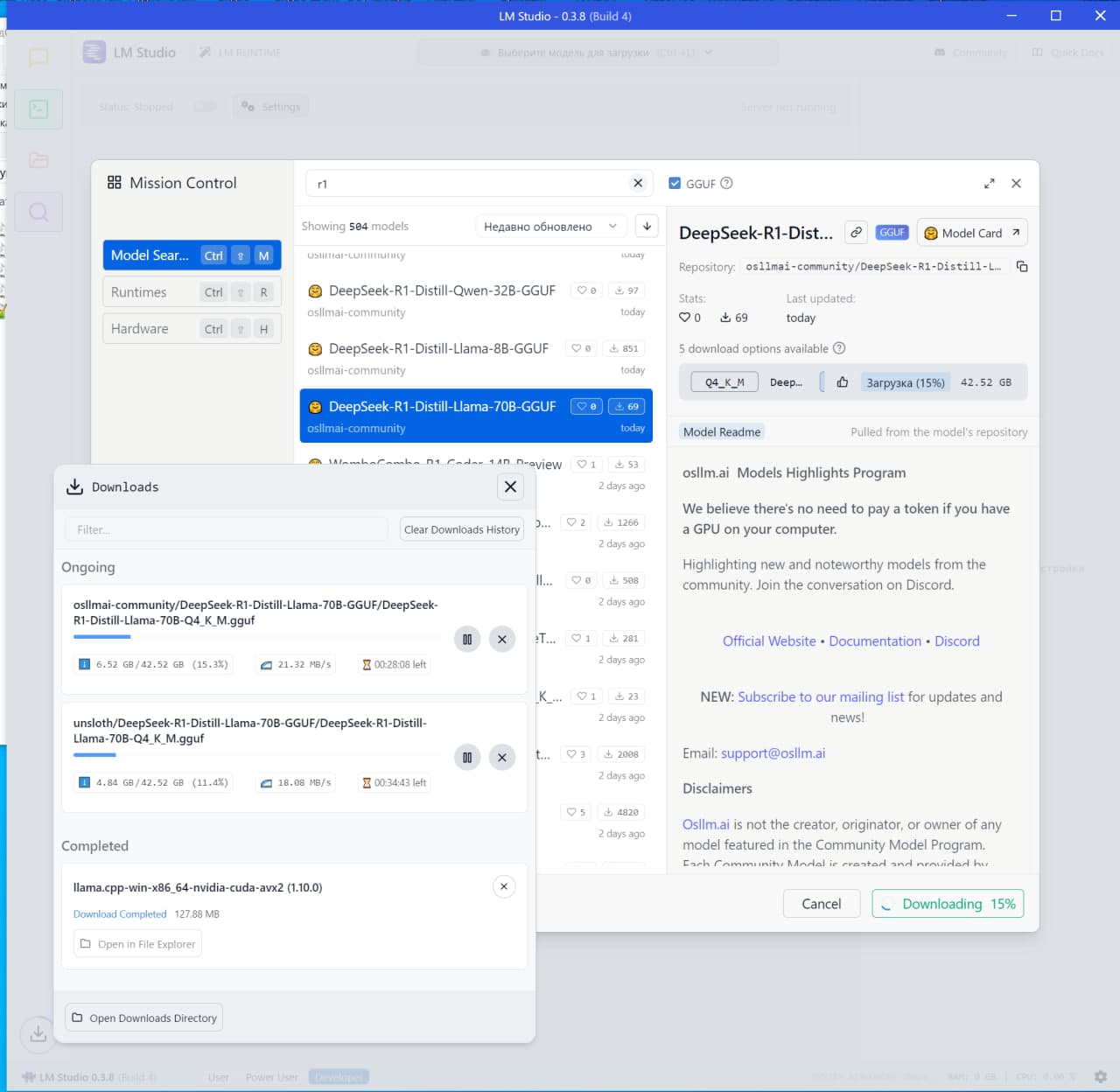Toggle the GGUF checkbox
This screenshot has width=1120, height=1092.
675,184
